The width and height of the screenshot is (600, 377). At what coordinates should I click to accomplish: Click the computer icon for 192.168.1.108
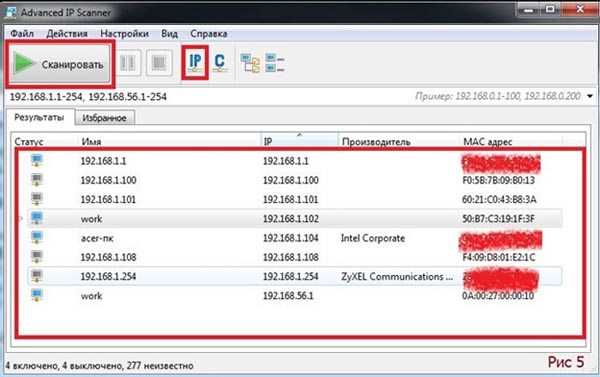coord(37,257)
